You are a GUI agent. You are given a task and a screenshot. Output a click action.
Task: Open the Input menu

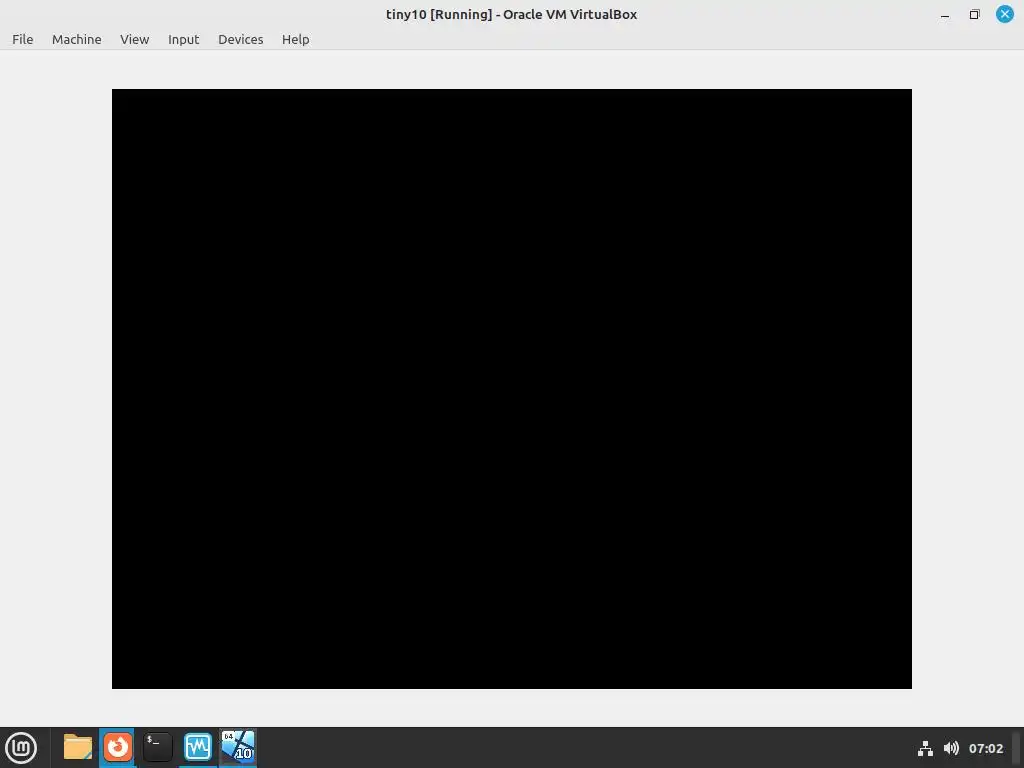click(x=184, y=39)
